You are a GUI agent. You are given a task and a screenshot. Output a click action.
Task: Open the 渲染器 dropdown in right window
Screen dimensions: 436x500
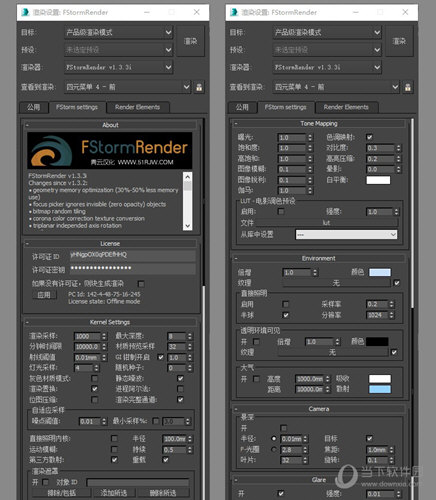click(x=327, y=67)
